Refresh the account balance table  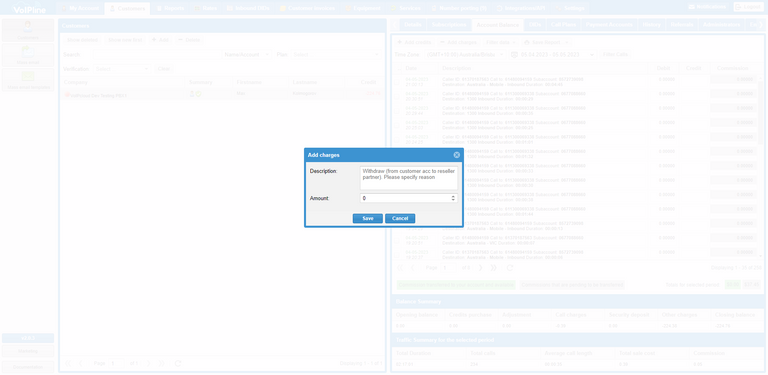tap(510, 268)
